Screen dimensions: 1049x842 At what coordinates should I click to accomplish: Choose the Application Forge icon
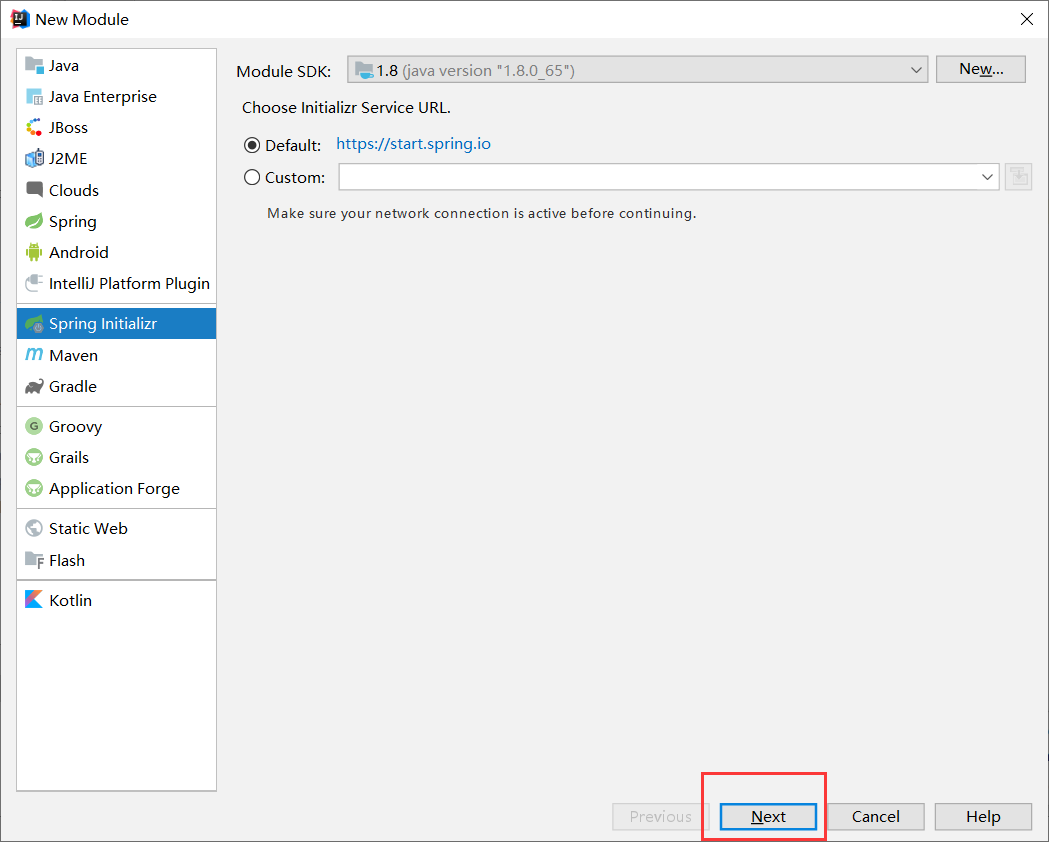pos(34,488)
